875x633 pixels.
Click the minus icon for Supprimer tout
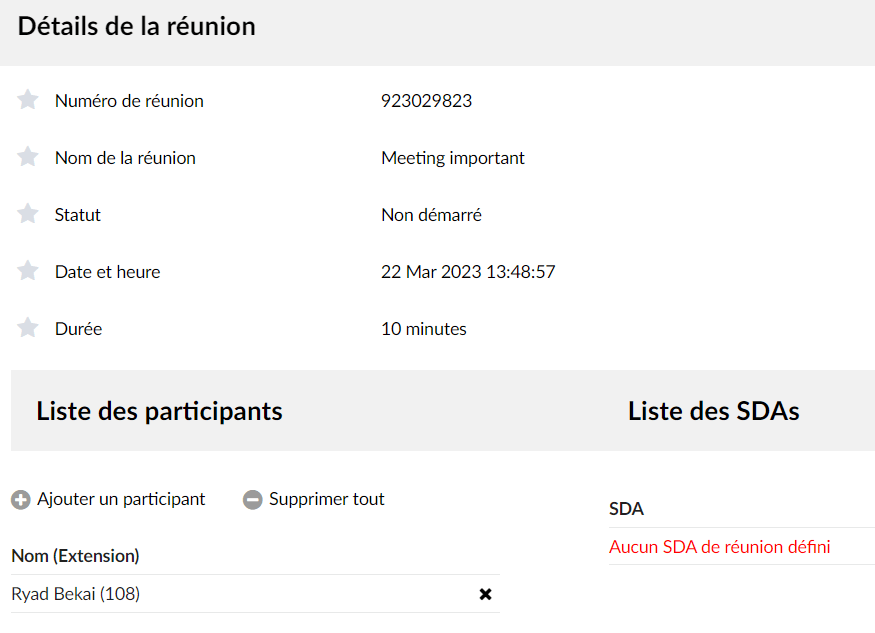(x=252, y=500)
